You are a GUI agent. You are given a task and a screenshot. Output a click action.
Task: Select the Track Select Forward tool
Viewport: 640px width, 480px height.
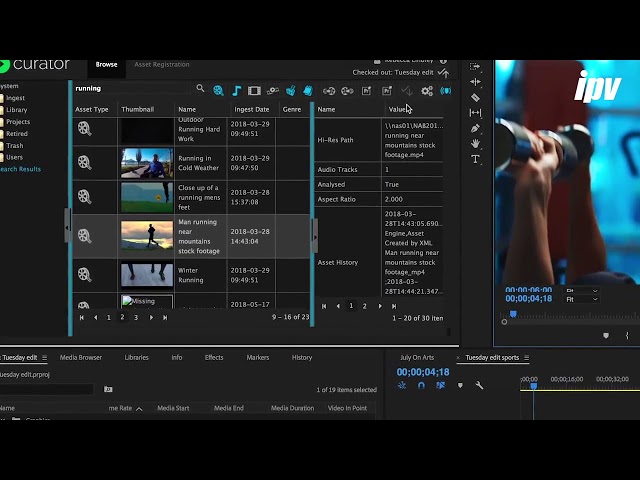pyautogui.click(x=475, y=66)
